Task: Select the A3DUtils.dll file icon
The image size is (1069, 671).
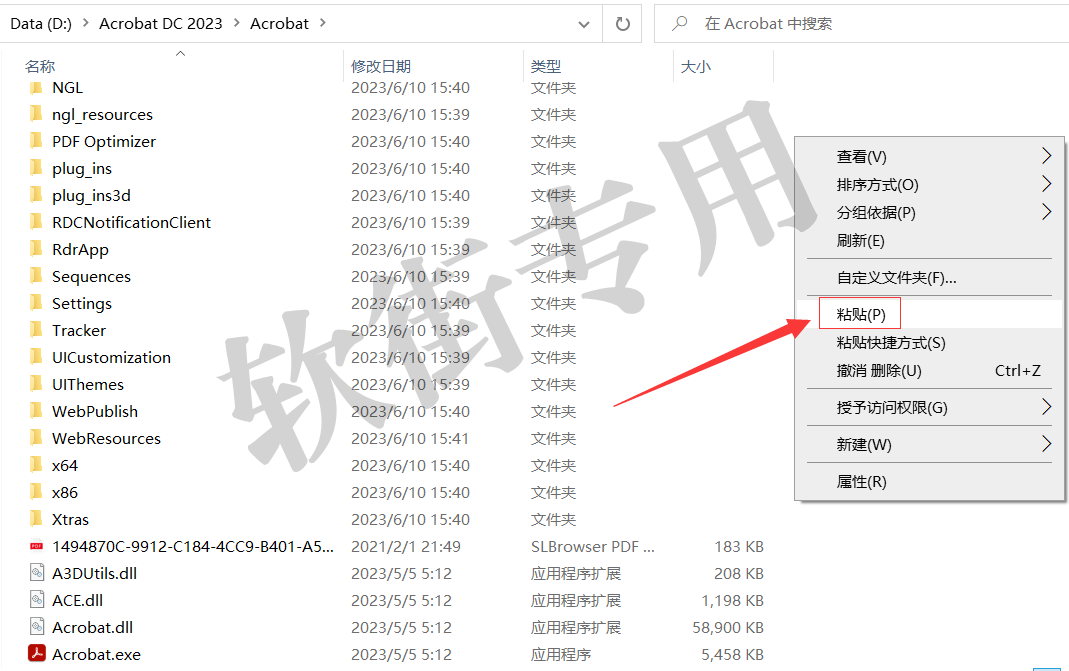Action: click(37, 573)
